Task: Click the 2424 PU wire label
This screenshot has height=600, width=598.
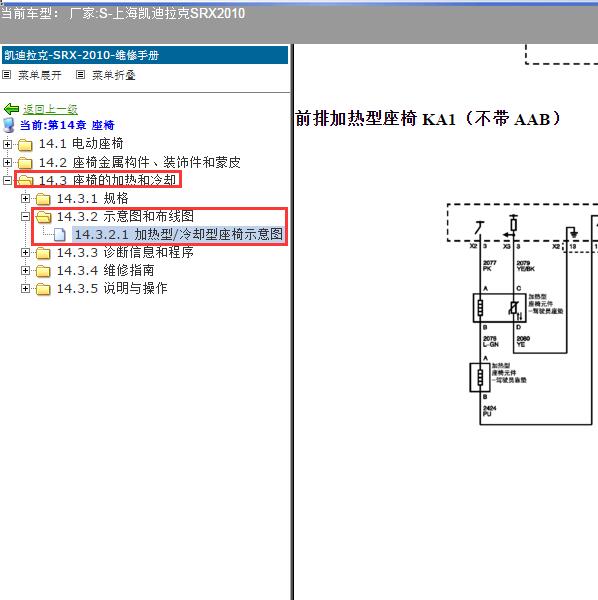Action: [489, 411]
